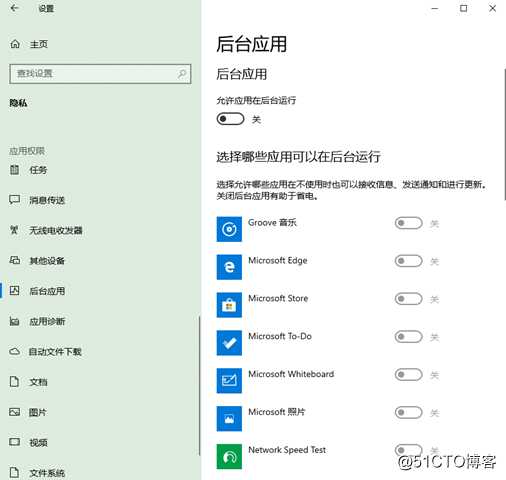Viewport: 506px width, 480px height.
Task: Click the magnifier icon in search box
Action: [x=182, y=73]
